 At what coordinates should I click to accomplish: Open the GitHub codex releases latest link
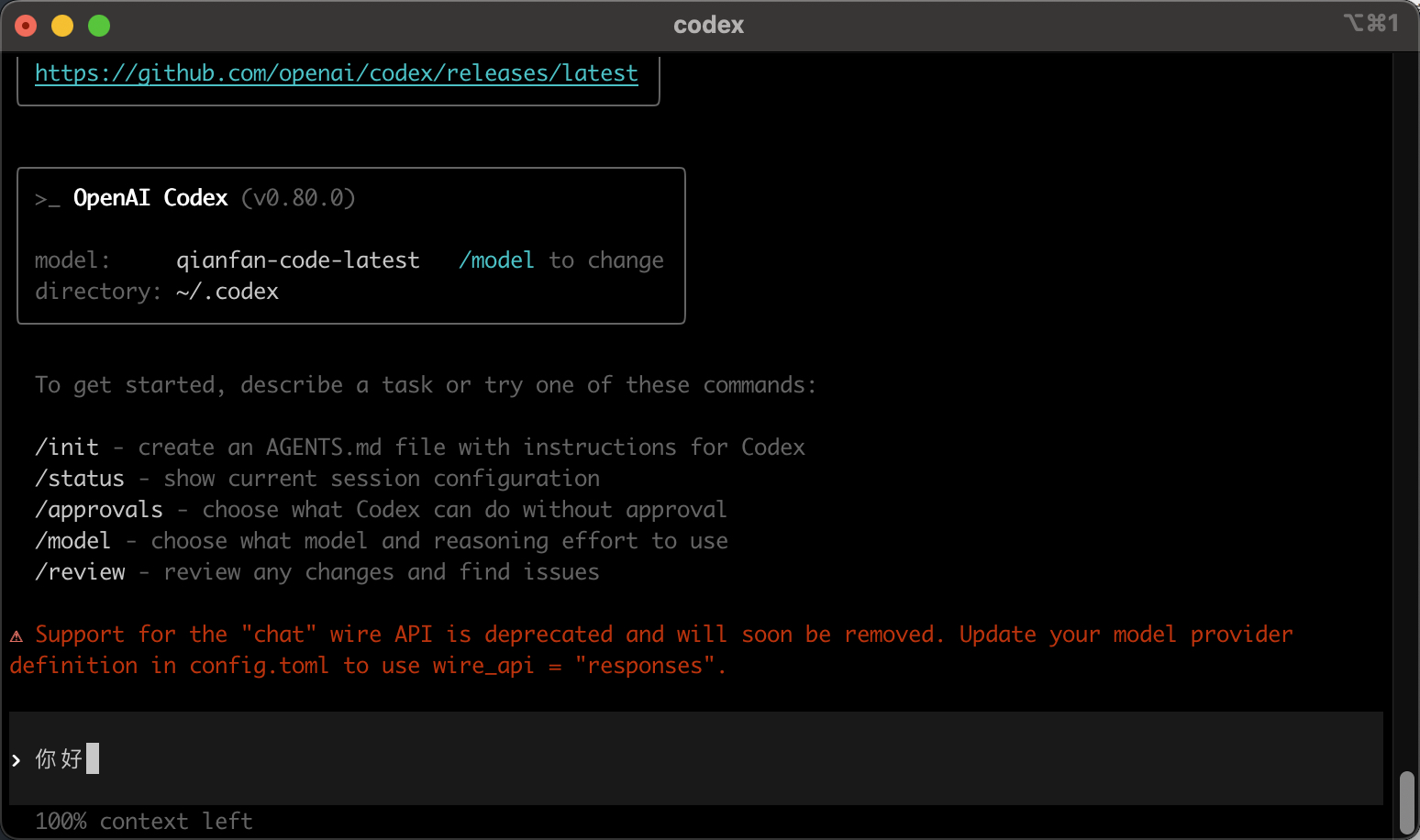[337, 73]
